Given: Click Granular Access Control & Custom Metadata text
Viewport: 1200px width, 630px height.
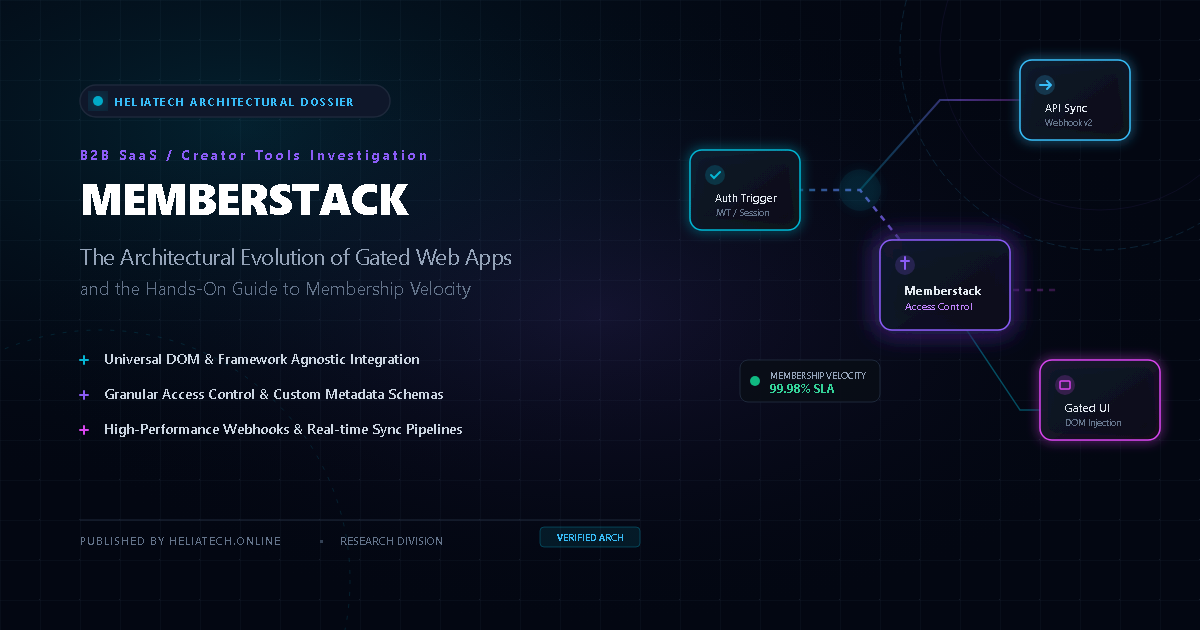Looking at the screenshot, I should pyautogui.click(x=274, y=394).
